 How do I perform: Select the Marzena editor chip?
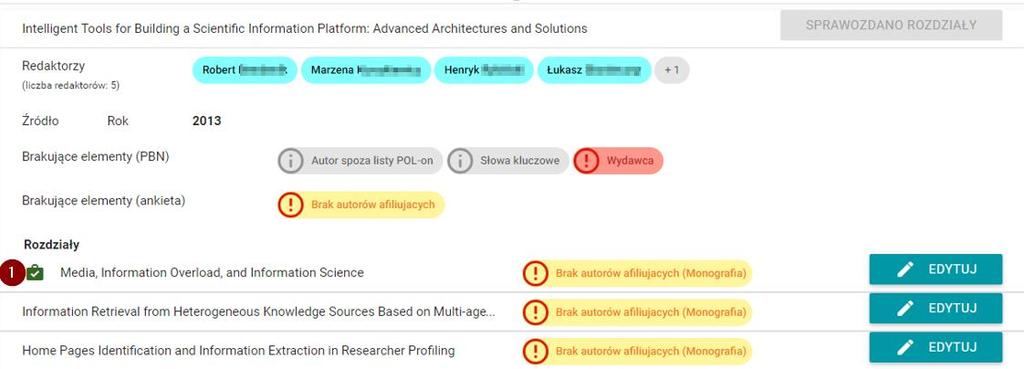366,71
